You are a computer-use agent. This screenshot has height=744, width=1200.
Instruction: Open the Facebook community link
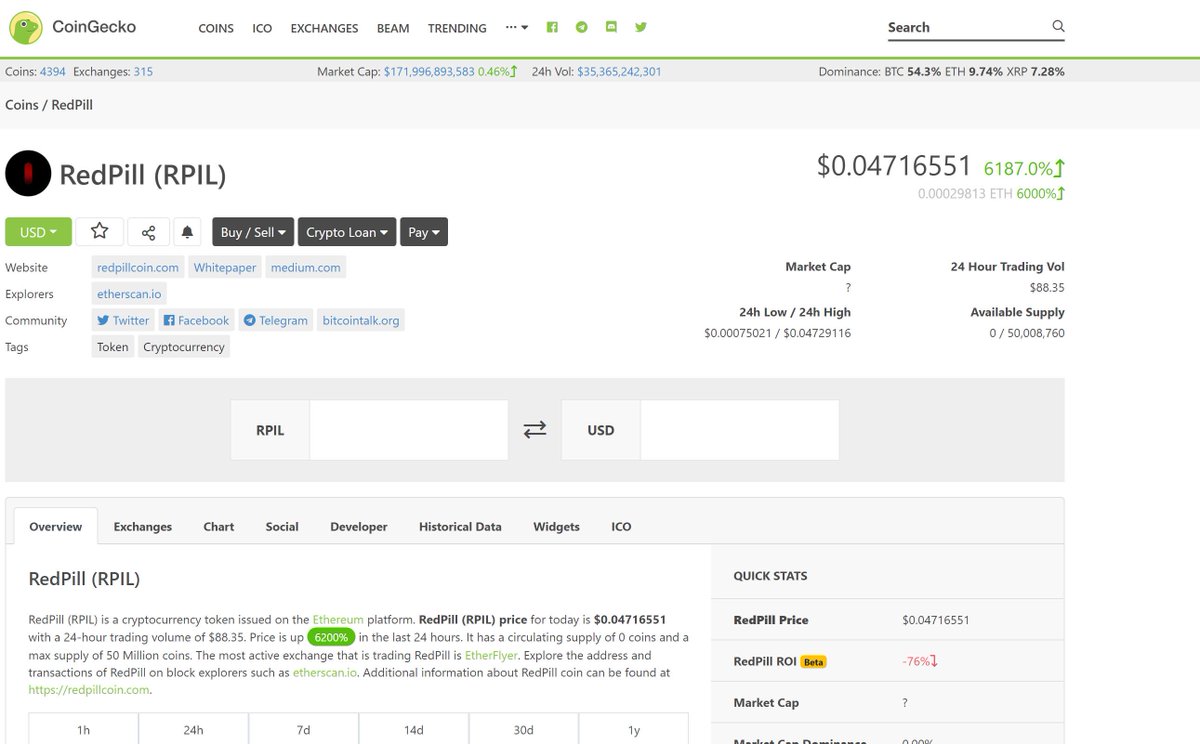tap(196, 320)
